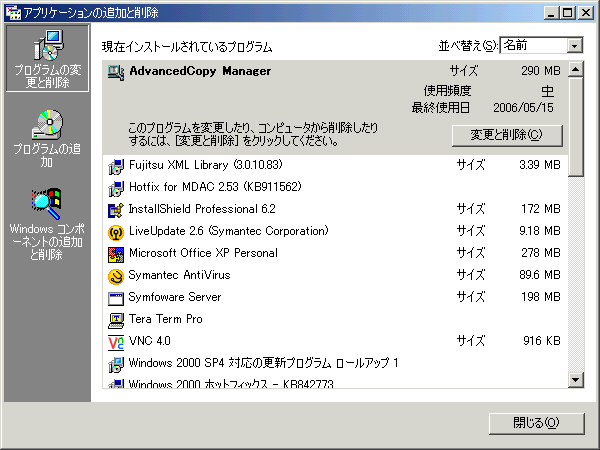Click the VNC 4.0 icon
The height and width of the screenshot is (450, 600).
116,342
